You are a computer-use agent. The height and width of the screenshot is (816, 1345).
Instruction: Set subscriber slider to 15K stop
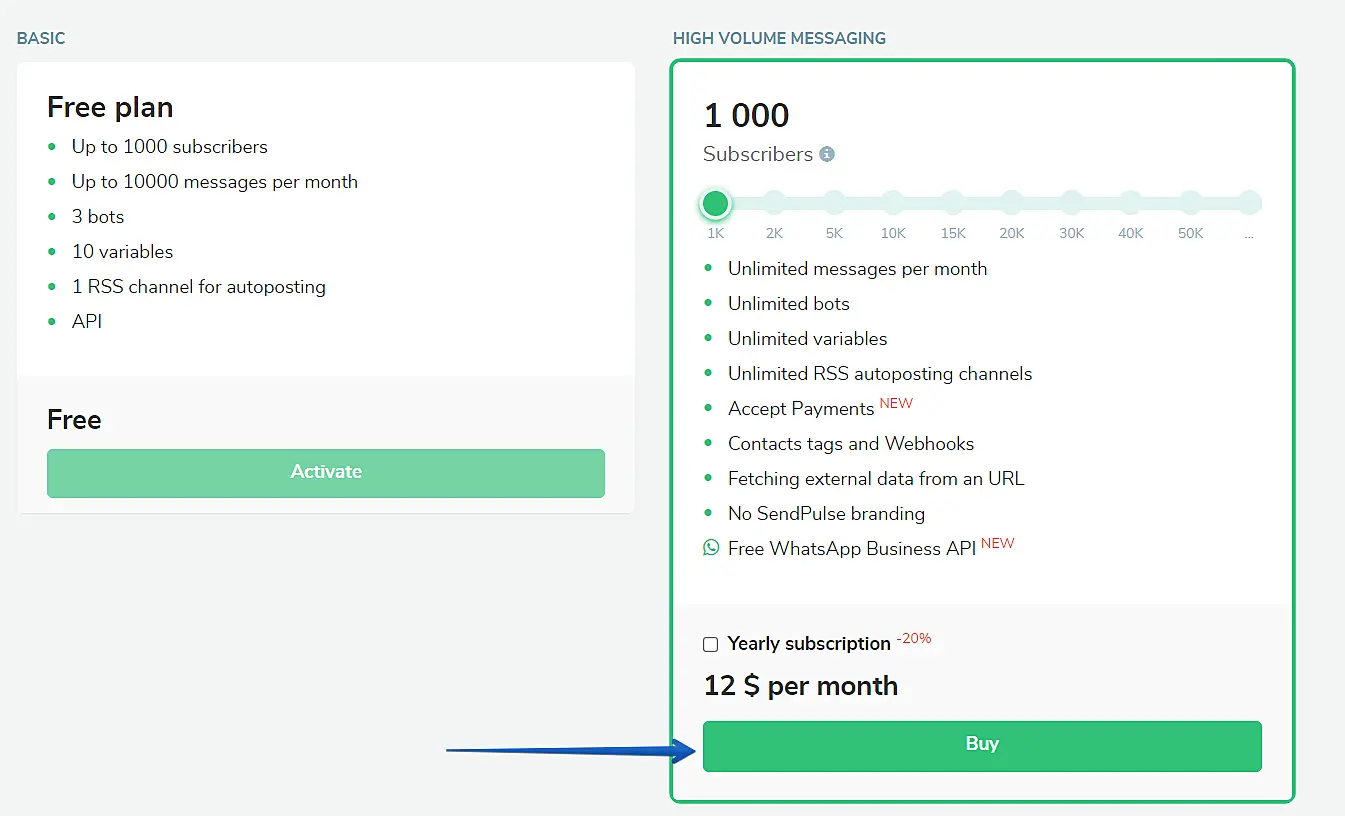point(953,204)
